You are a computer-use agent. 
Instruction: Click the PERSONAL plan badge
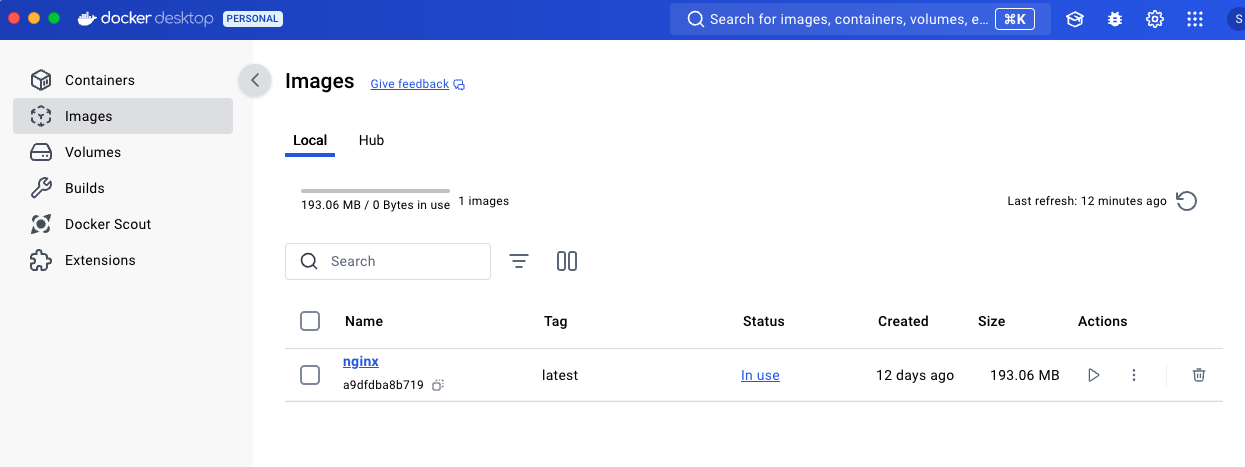point(253,19)
